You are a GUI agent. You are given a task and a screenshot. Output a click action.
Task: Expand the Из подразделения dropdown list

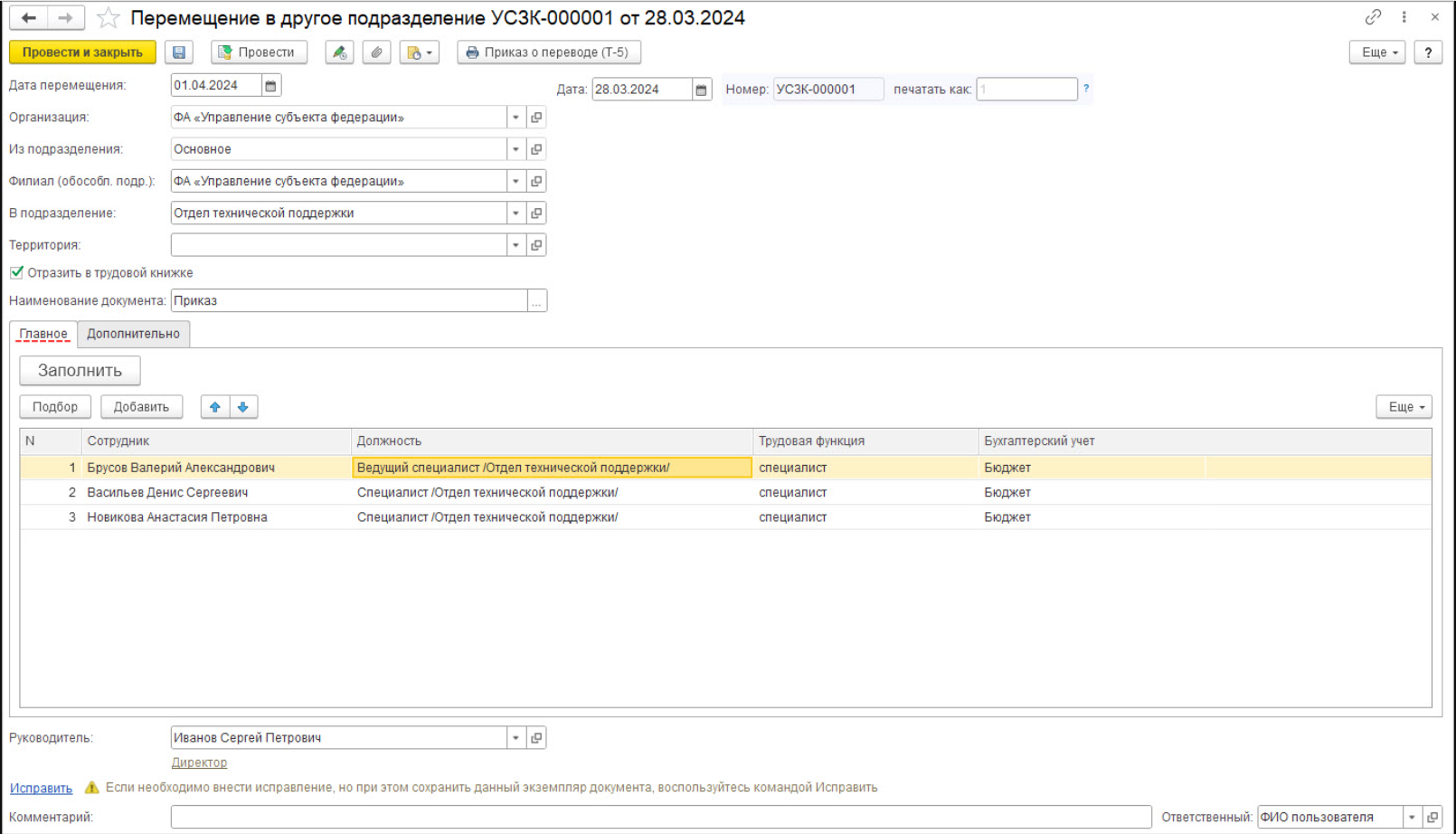coord(515,149)
